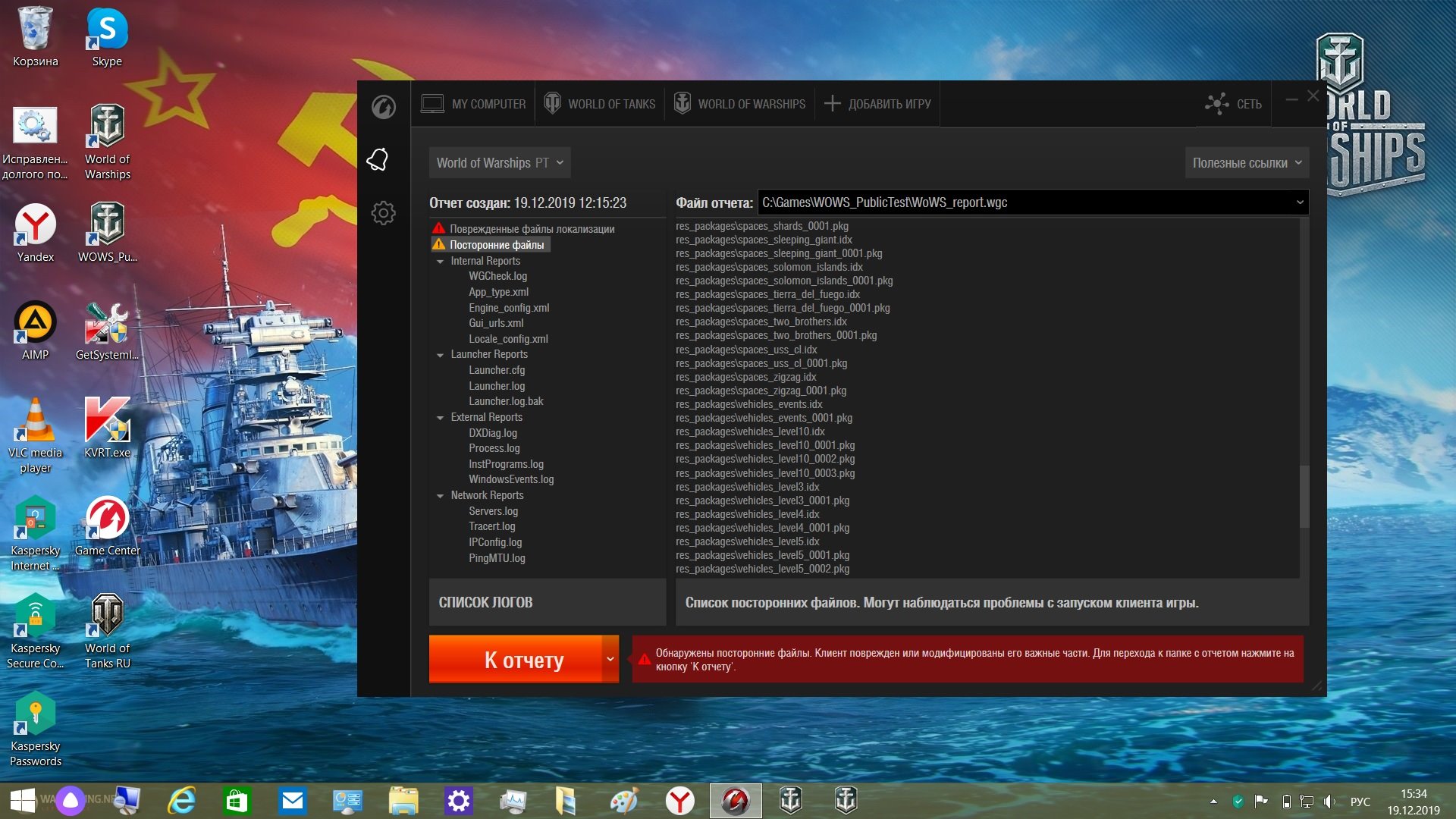The height and width of the screenshot is (819, 1456).
Task: Open Engine_config.xml in the tree
Action: click(x=509, y=308)
